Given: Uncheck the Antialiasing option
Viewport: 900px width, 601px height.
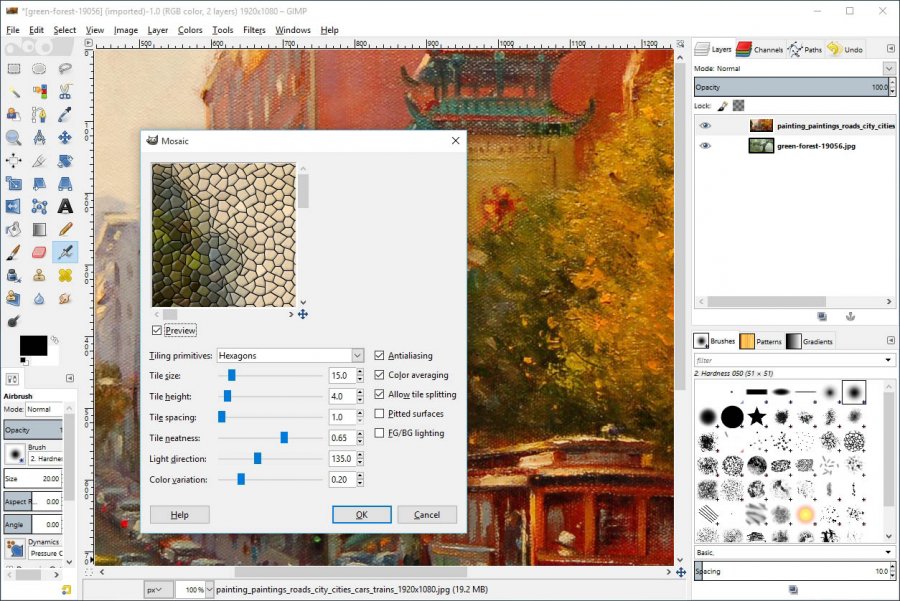Looking at the screenshot, I should [379, 355].
